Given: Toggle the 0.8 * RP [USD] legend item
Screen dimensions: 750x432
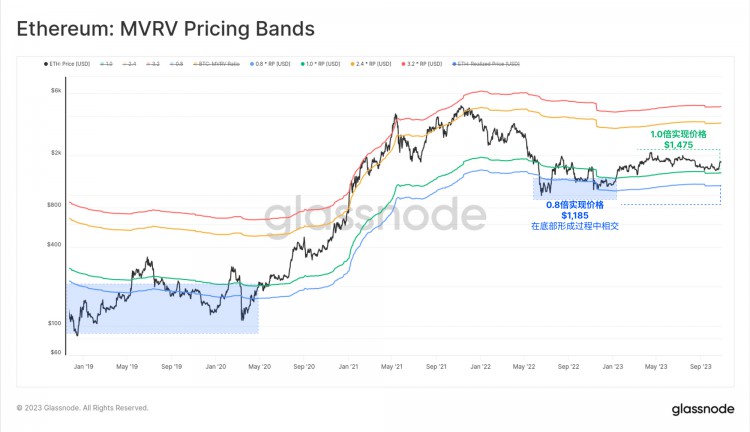Looking at the screenshot, I should [270, 64].
